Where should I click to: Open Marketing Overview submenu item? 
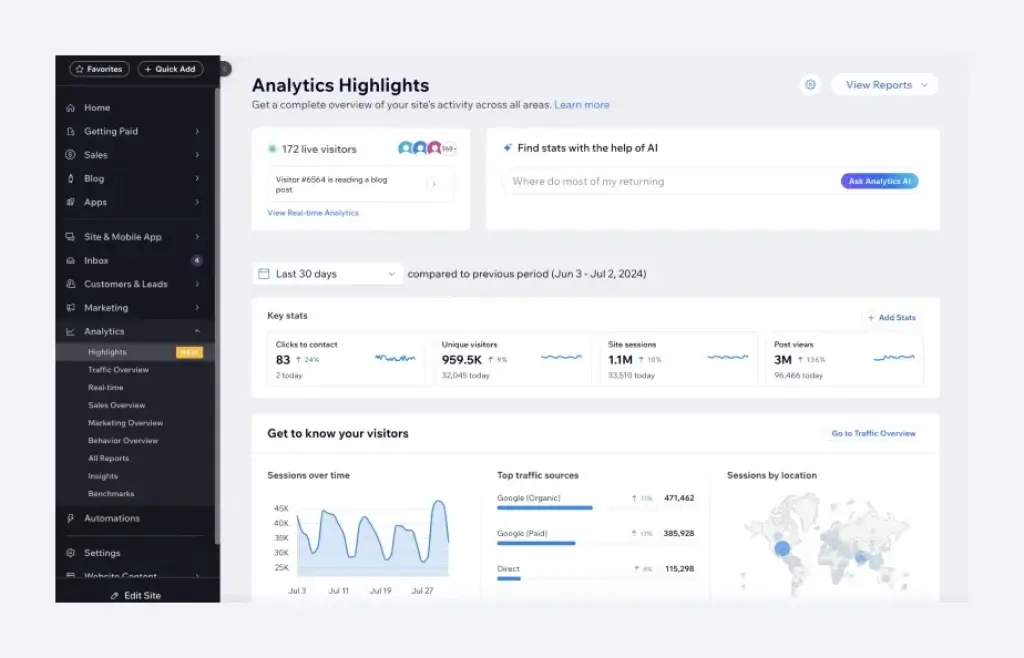(x=125, y=423)
